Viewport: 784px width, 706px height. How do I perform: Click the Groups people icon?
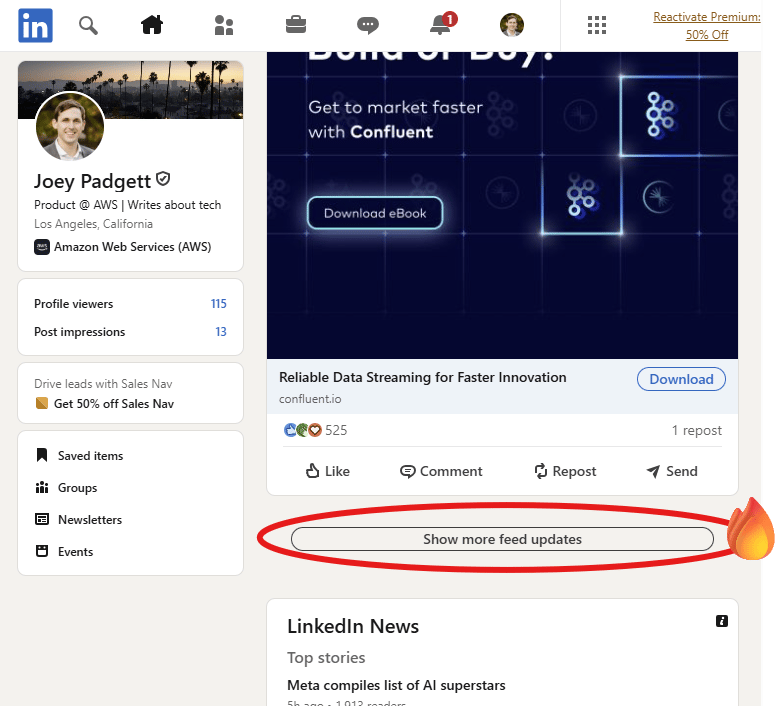coord(42,487)
